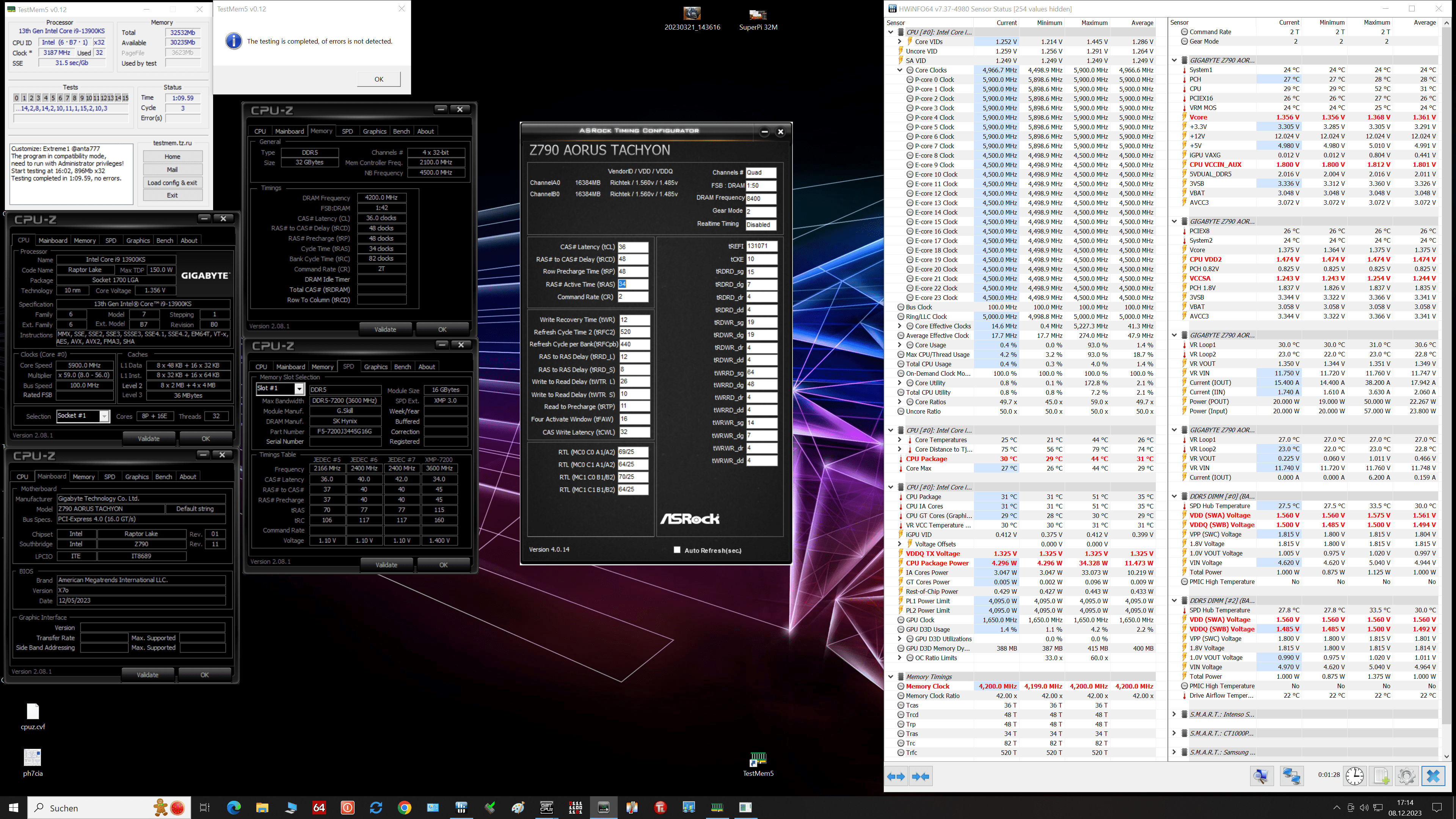Click HWiNFO blue X close-sensors icon
The image size is (1456, 819).
coord(1433,776)
